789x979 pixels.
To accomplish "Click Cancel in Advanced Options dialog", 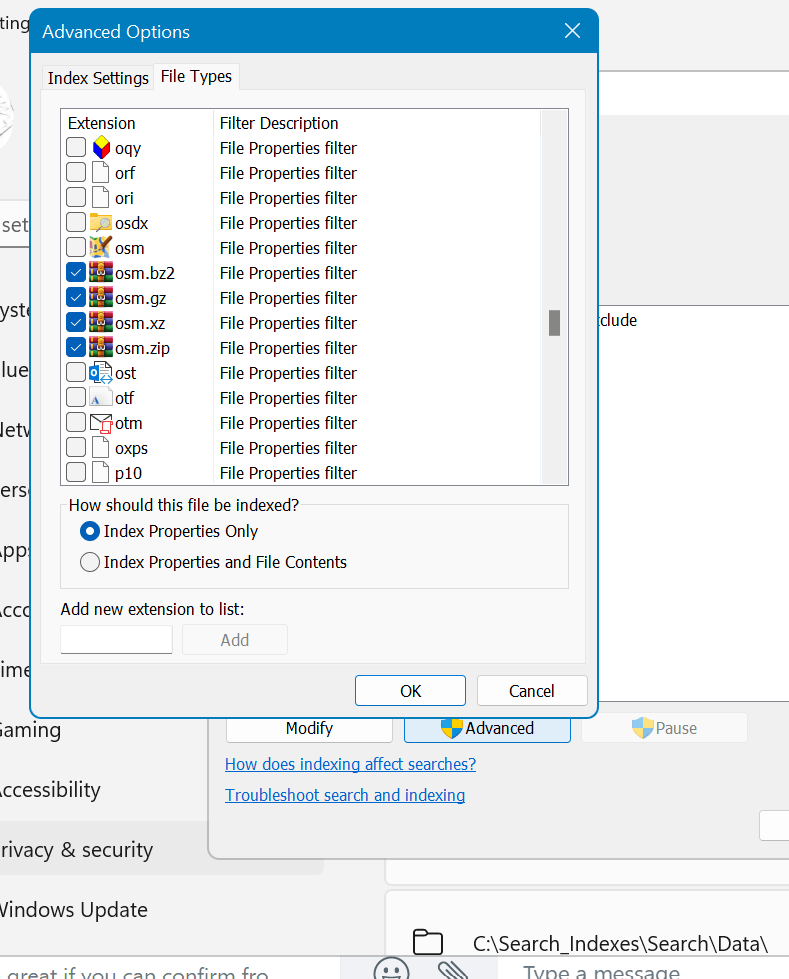I will click(x=532, y=691).
